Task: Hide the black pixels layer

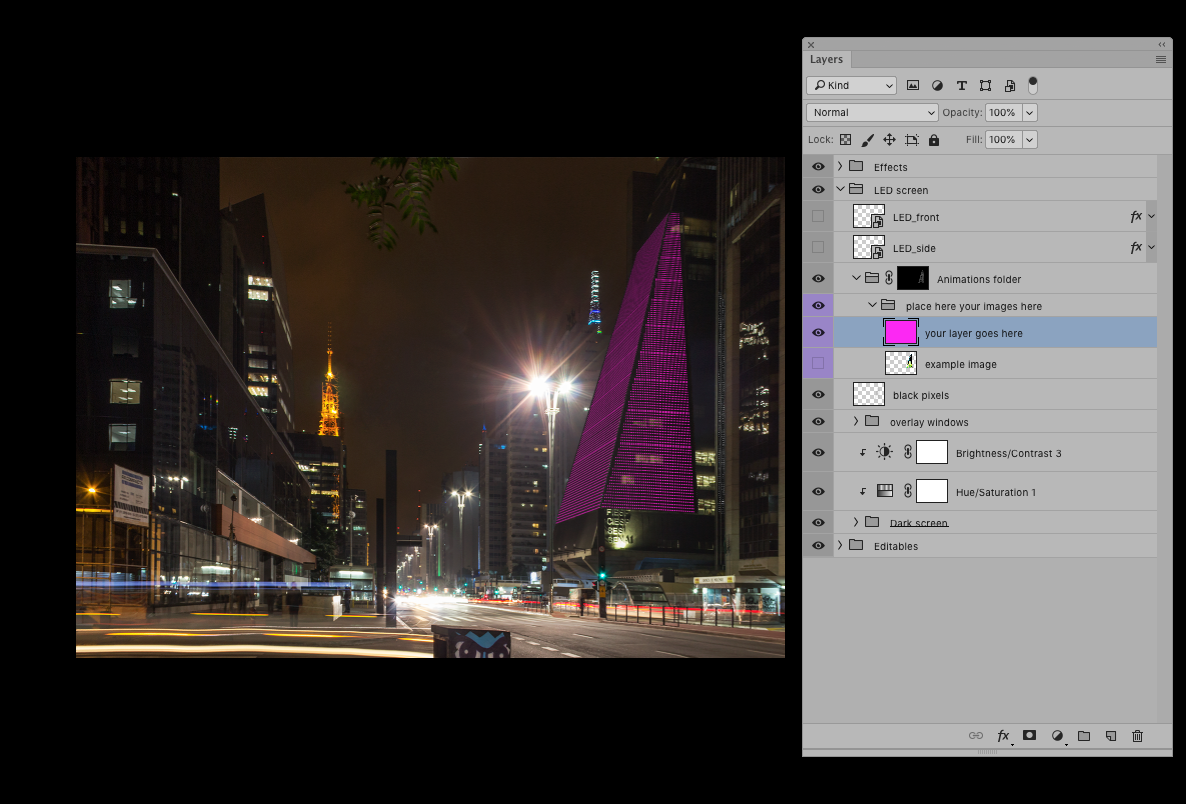Action: 818,395
